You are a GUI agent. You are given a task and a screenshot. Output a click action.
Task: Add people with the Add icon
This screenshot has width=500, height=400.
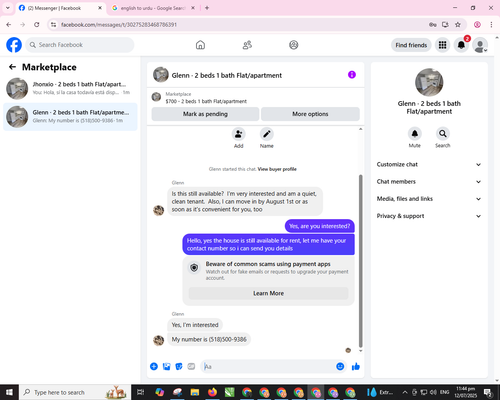click(x=238, y=134)
